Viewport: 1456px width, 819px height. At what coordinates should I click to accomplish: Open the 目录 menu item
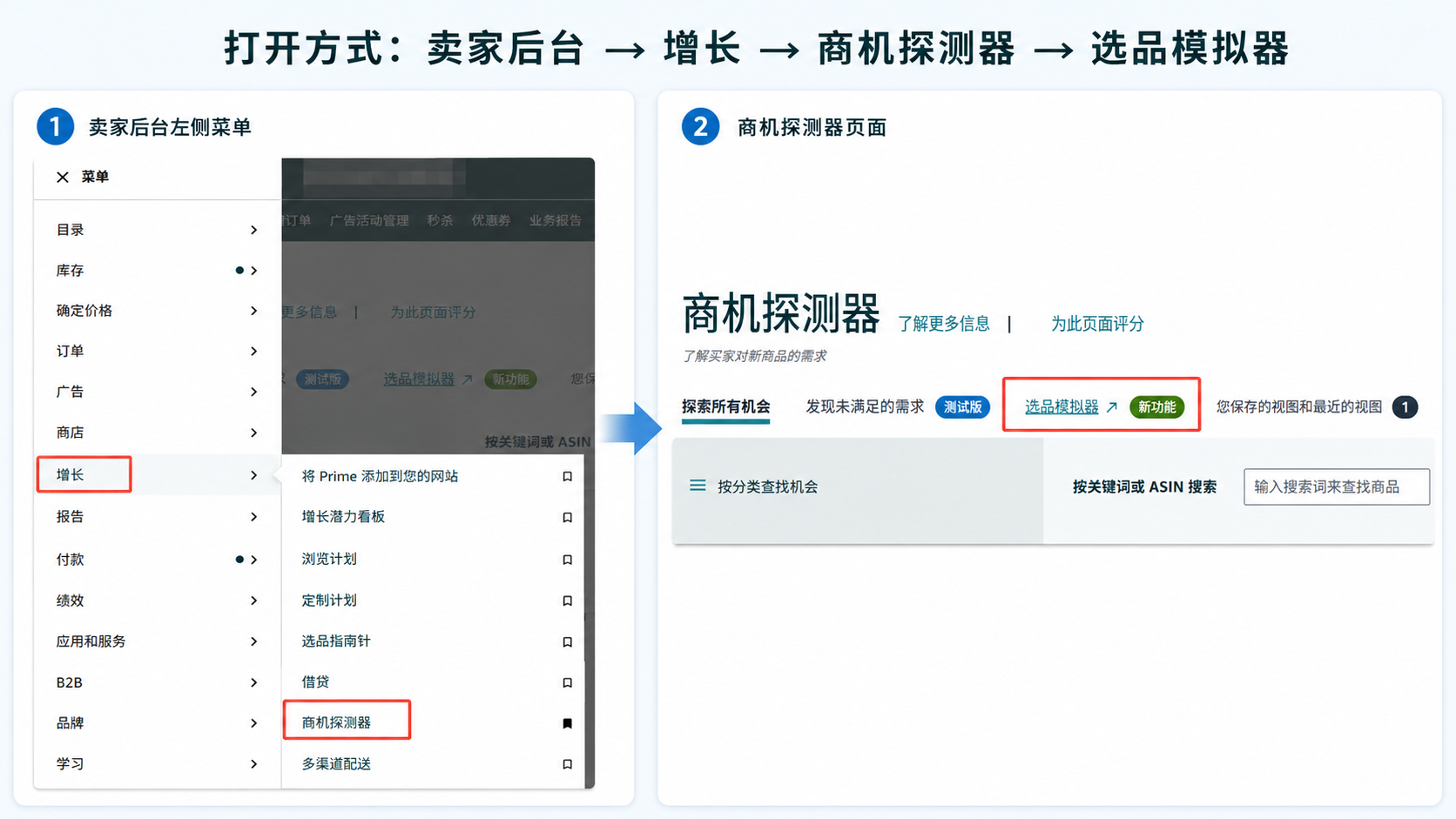coord(71,230)
